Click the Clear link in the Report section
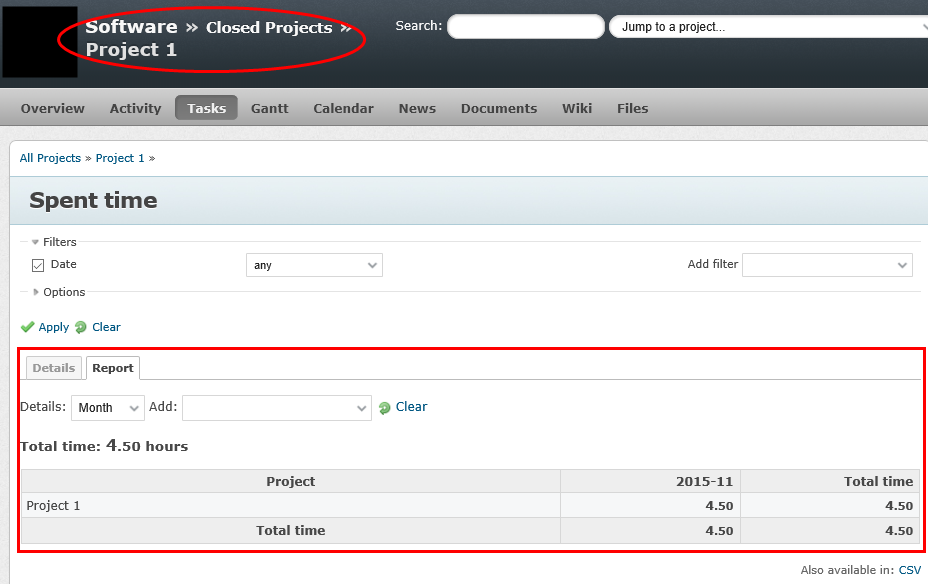This screenshot has height=584, width=928. tap(411, 407)
